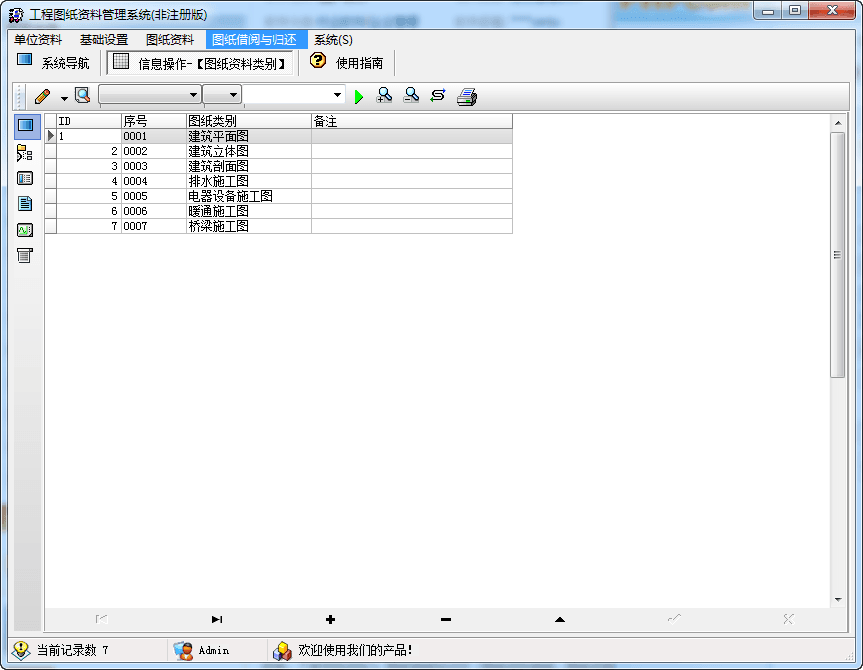Select the 建筑剖面图 cell

tap(249, 166)
